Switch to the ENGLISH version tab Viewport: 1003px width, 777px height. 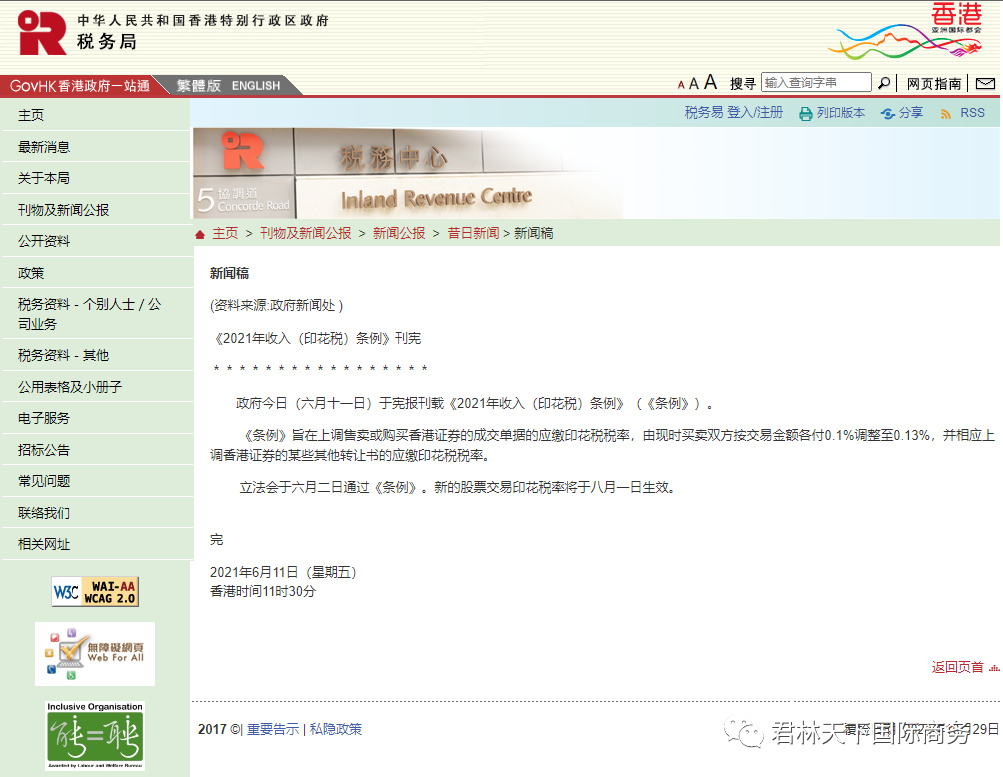(255, 86)
